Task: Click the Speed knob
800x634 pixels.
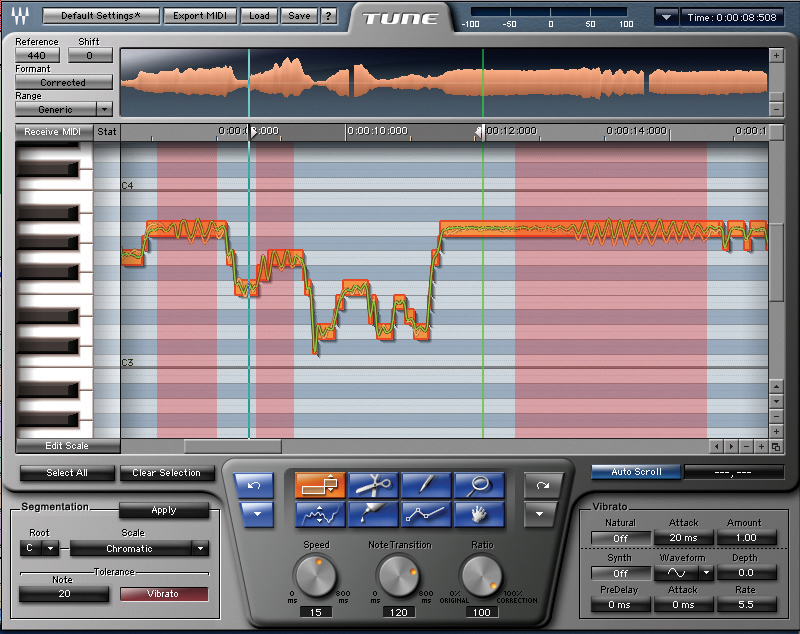Action: click(313, 575)
